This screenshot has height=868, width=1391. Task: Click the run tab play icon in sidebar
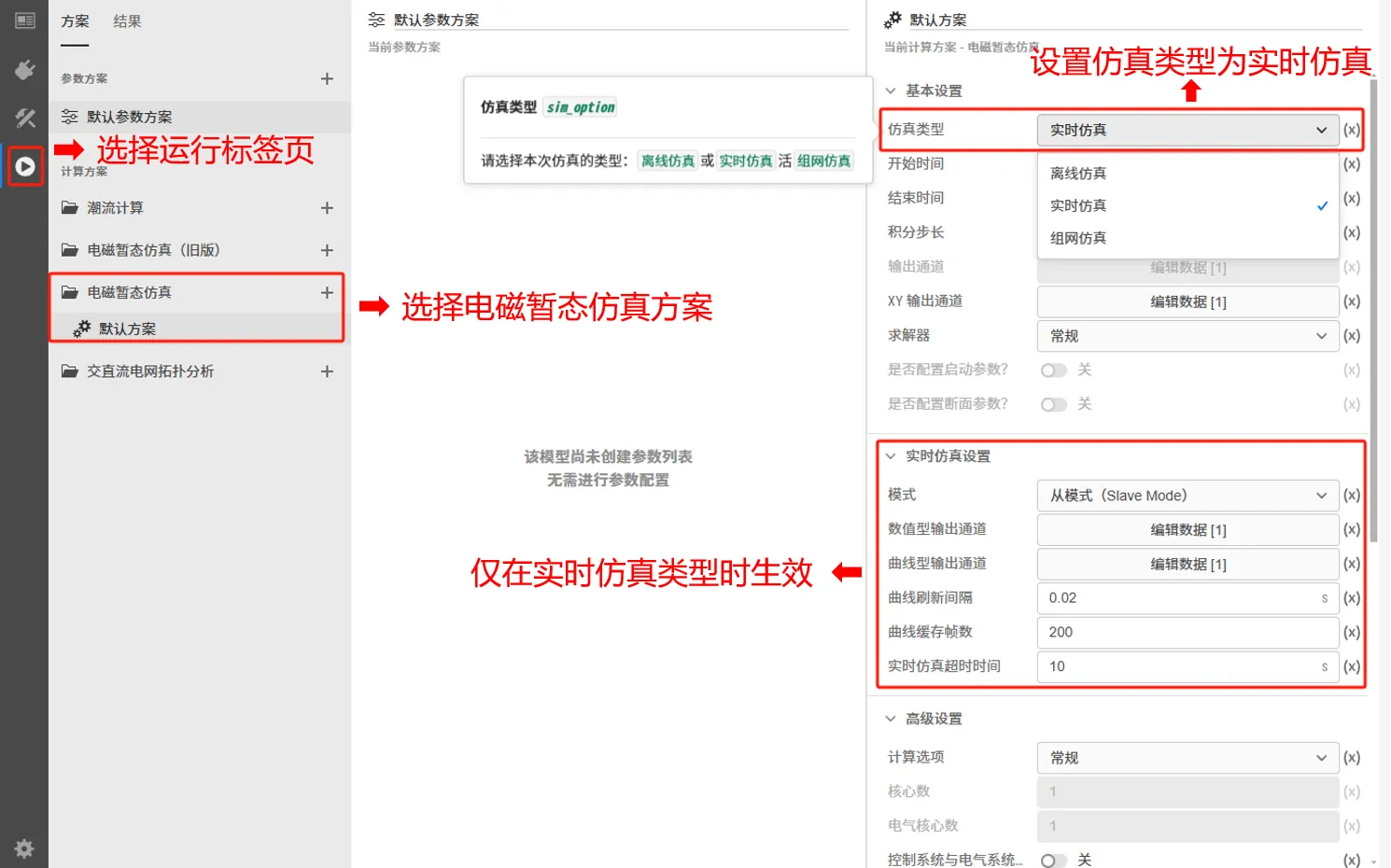(x=25, y=167)
